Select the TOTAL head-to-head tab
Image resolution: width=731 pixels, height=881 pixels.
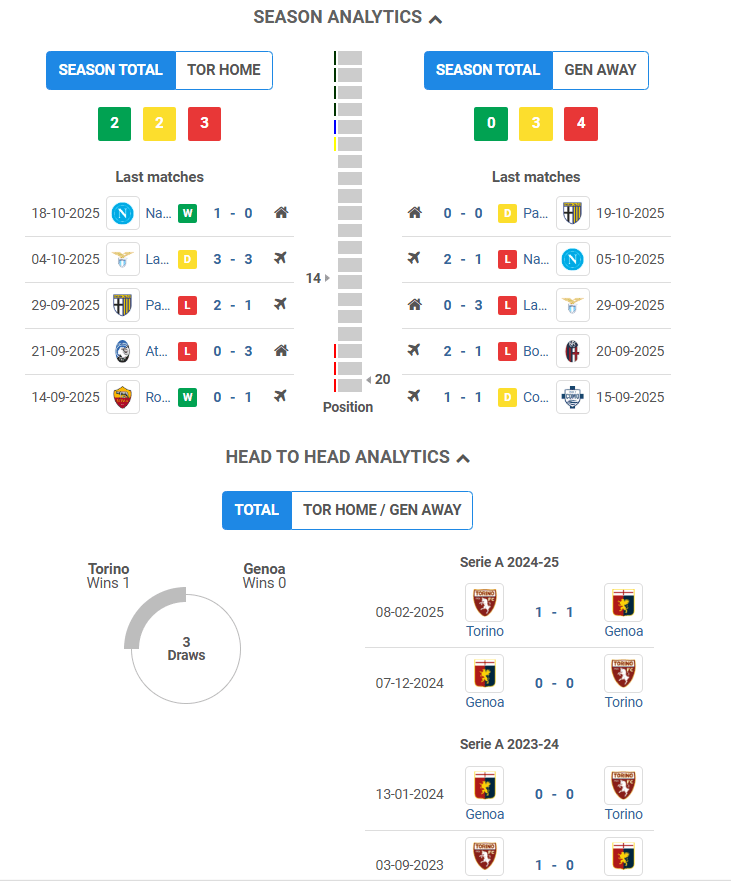pyautogui.click(x=256, y=510)
